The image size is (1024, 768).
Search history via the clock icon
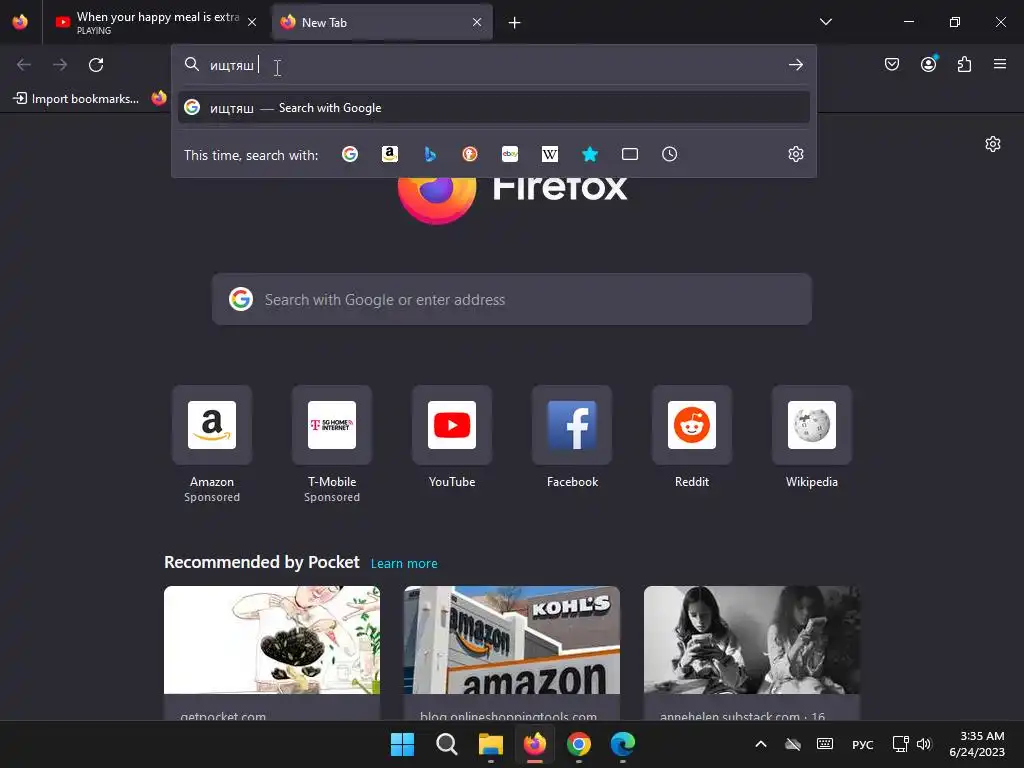(x=669, y=154)
